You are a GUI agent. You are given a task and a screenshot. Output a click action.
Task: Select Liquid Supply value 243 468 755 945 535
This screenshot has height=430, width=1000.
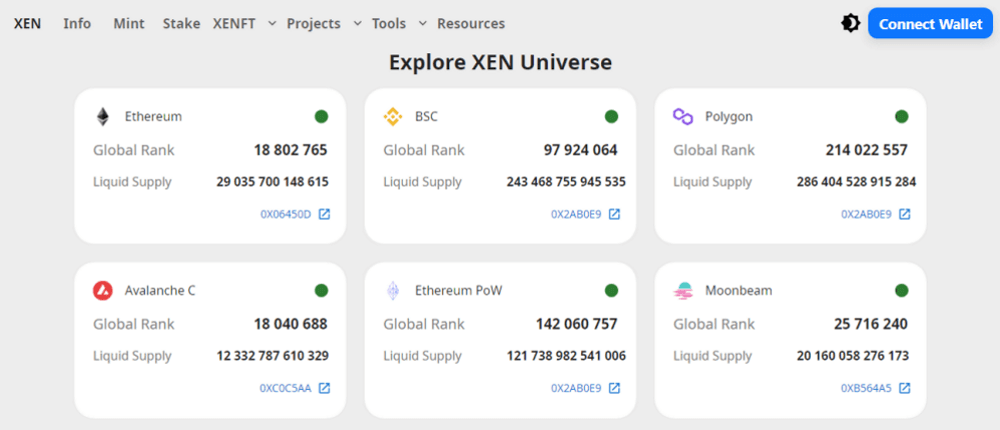coord(566,182)
